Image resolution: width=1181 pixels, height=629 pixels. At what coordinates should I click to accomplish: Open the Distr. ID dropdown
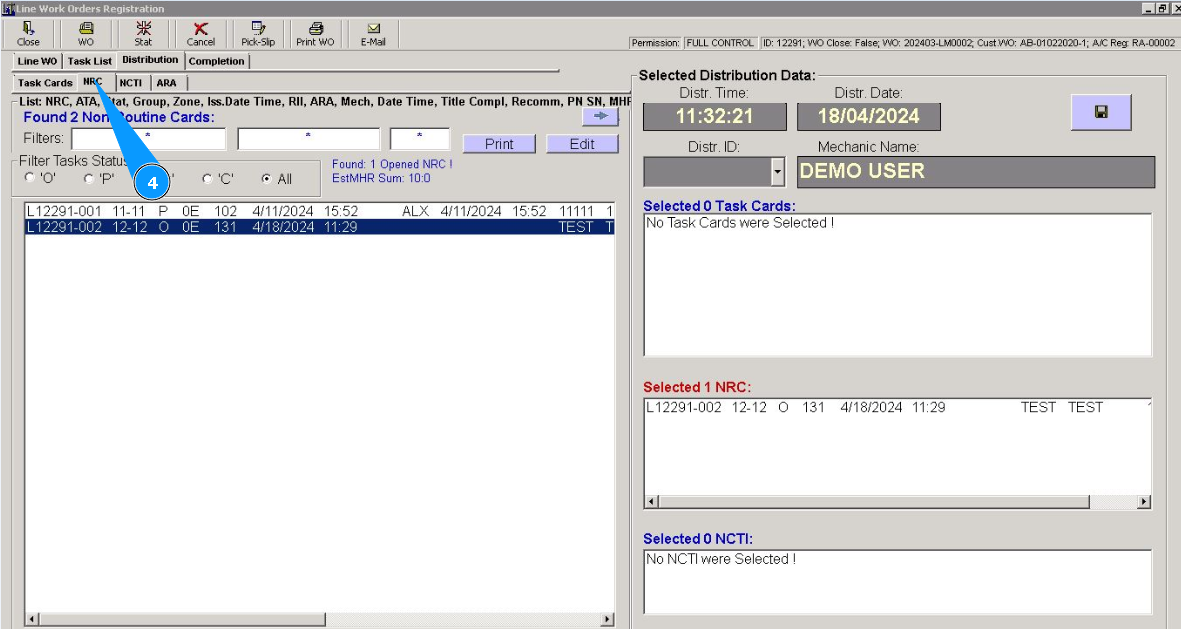point(777,172)
